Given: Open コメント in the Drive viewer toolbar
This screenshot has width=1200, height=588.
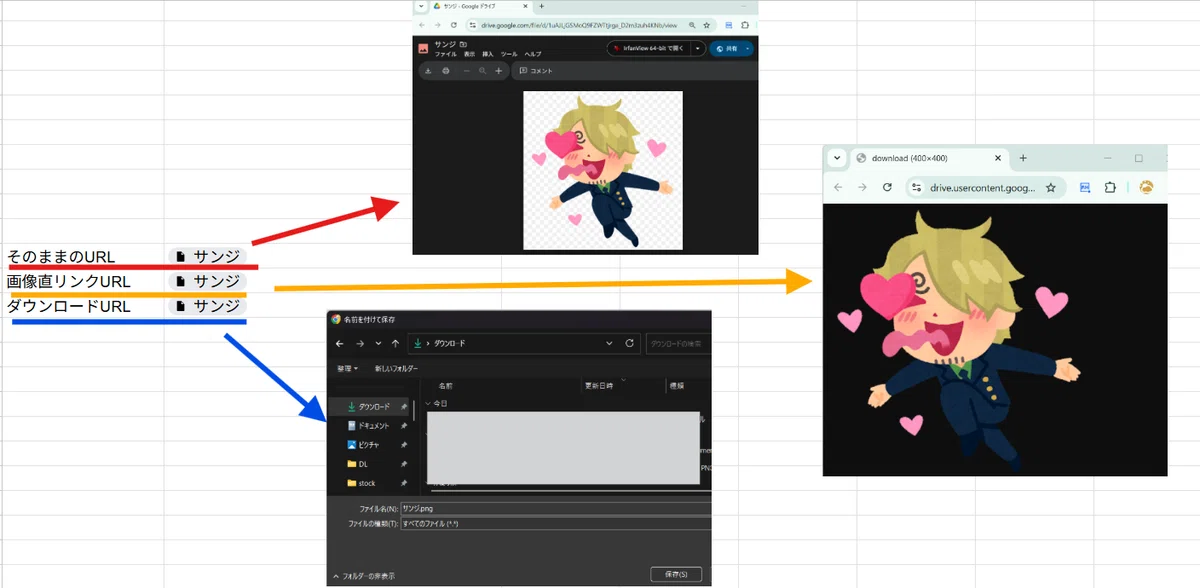Looking at the screenshot, I should (536, 71).
